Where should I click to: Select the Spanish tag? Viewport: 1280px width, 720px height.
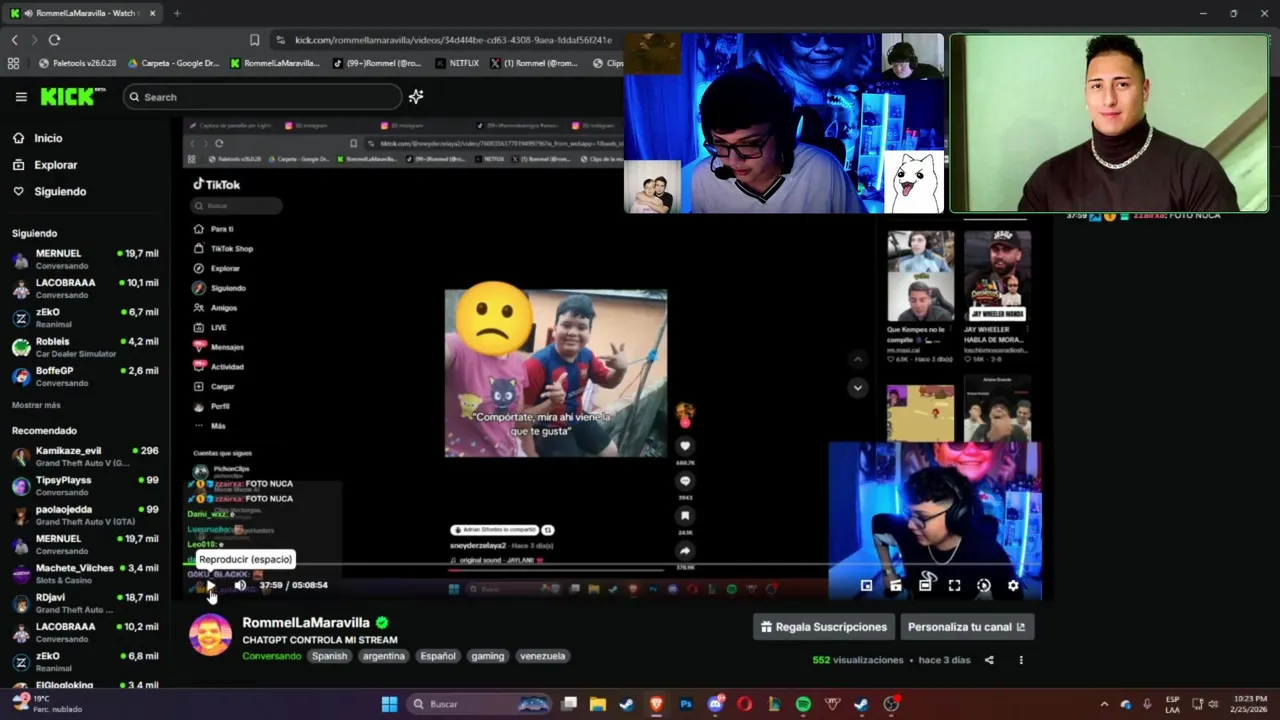pos(329,656)
